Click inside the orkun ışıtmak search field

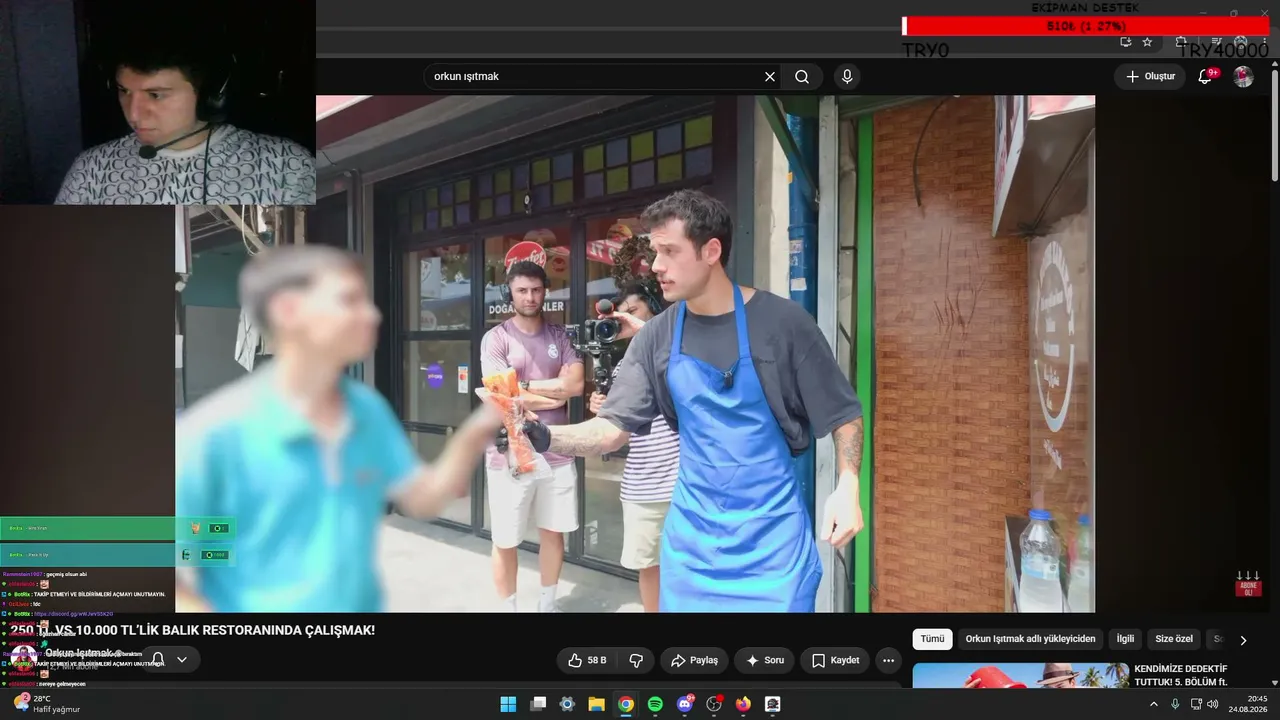coord(594,77)
